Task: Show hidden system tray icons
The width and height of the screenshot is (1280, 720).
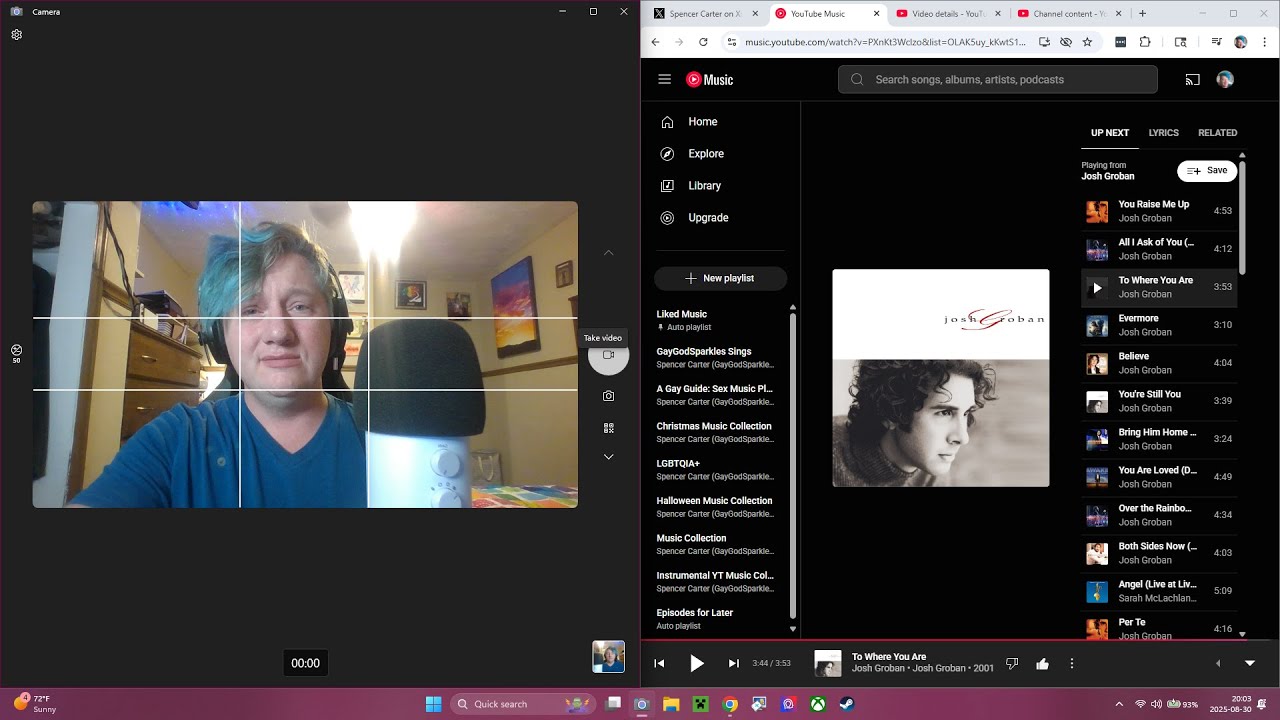Action: point(1118,704)
